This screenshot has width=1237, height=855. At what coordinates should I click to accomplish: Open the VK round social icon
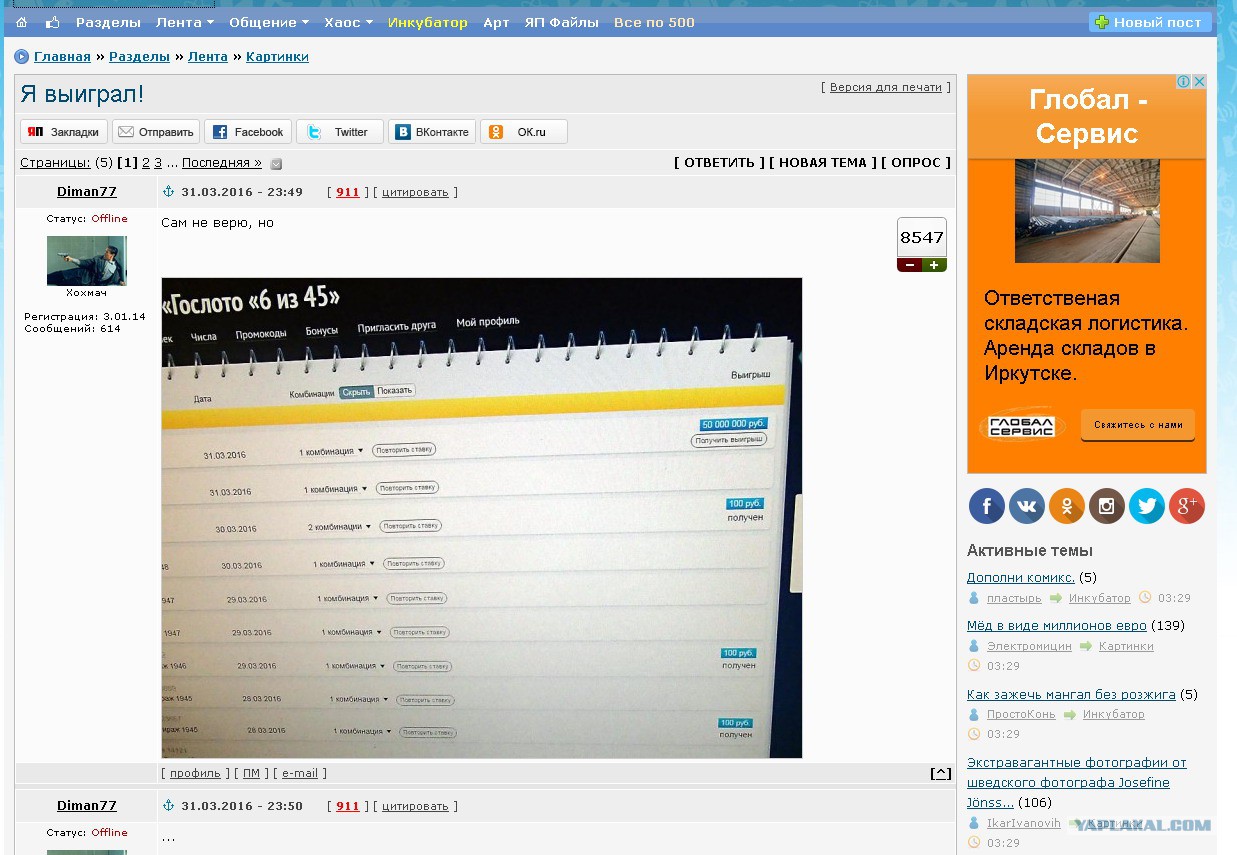click(1026, 507)
